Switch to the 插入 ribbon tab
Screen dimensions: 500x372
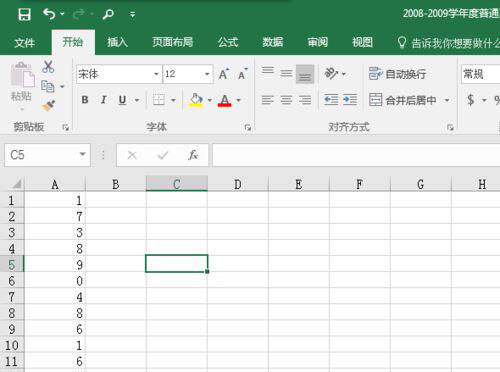pos(118,42)
